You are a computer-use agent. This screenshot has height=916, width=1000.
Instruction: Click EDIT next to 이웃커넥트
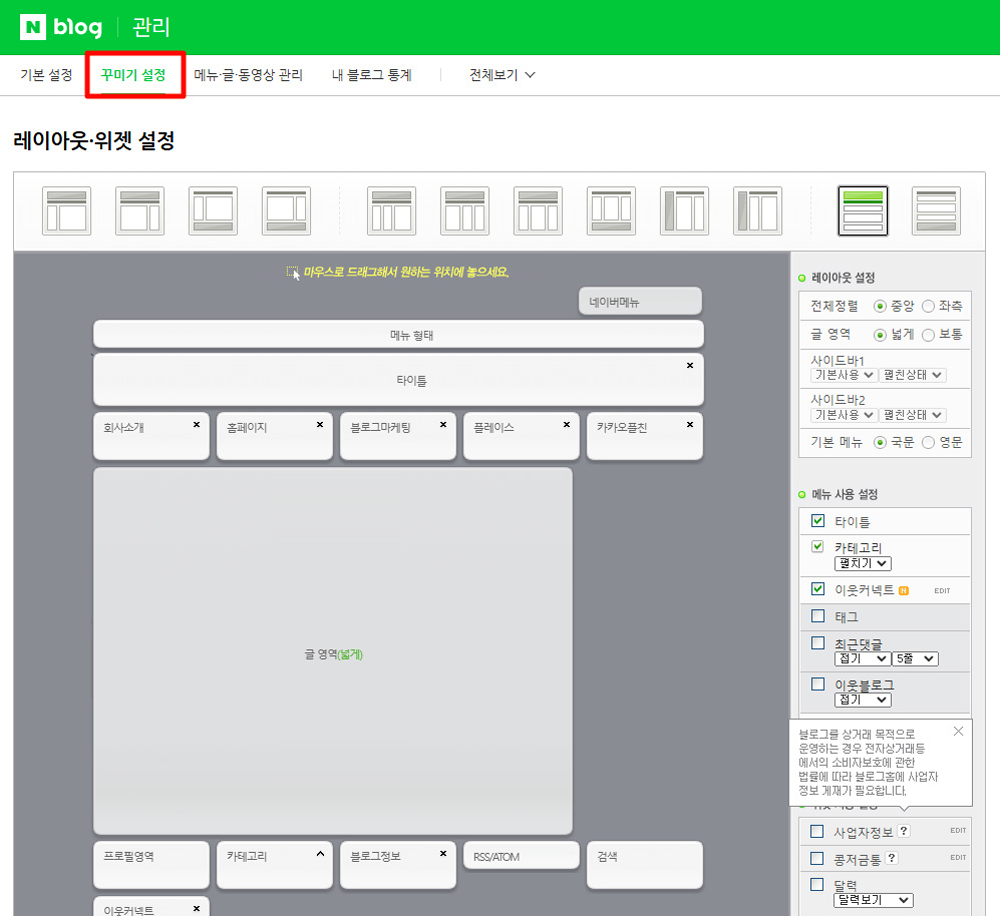coord(942,591)
